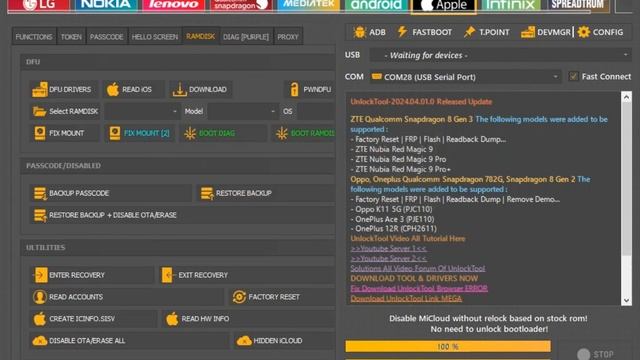Click Backup Passcode icon
The height and width of the screenshot is (360, 640).
(40, 193)
